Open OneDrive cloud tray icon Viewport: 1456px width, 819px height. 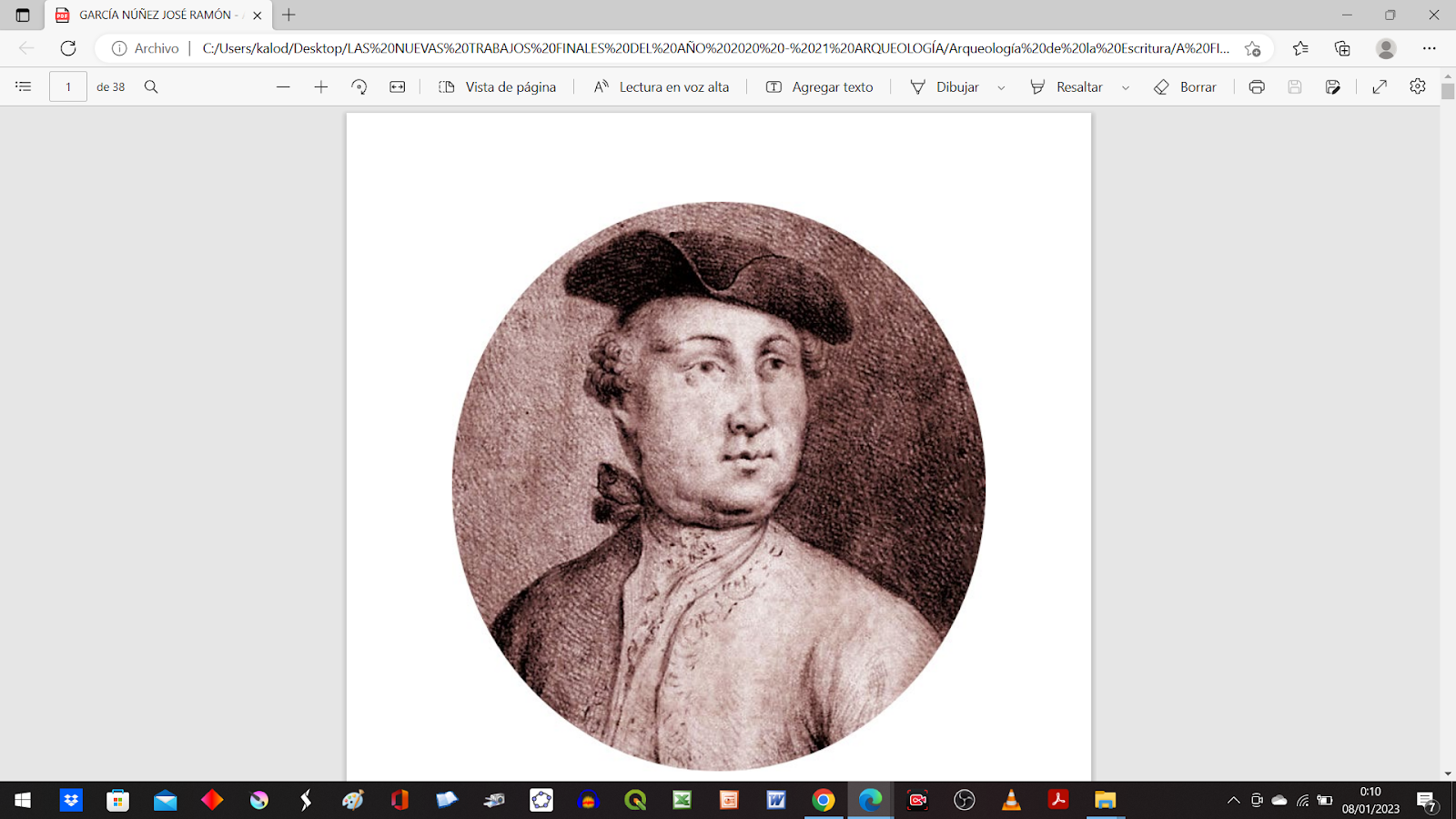1279,801
